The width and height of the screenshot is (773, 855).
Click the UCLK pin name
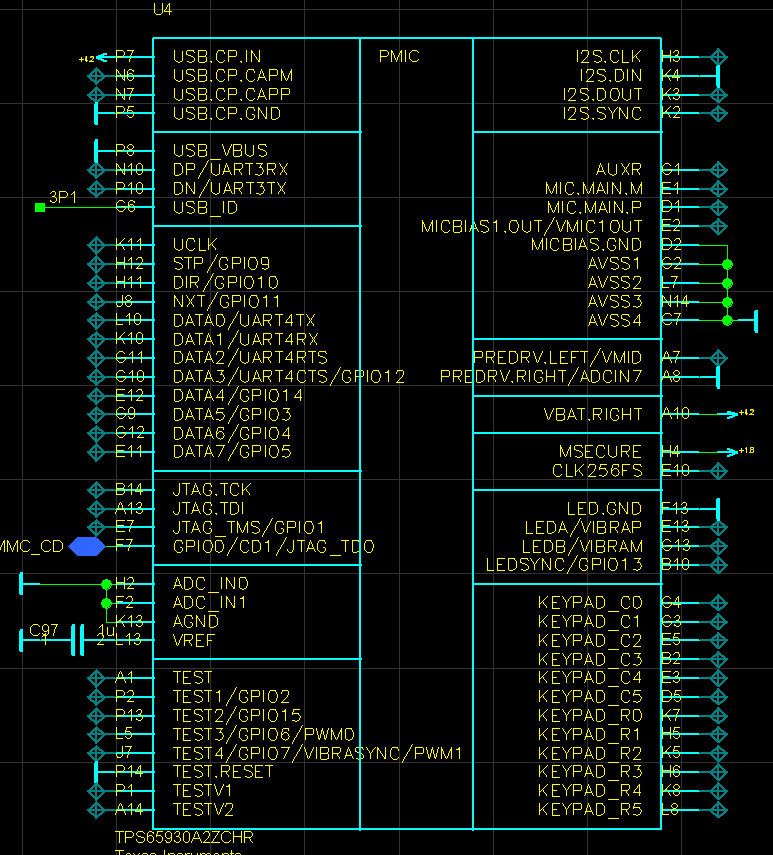195,245
